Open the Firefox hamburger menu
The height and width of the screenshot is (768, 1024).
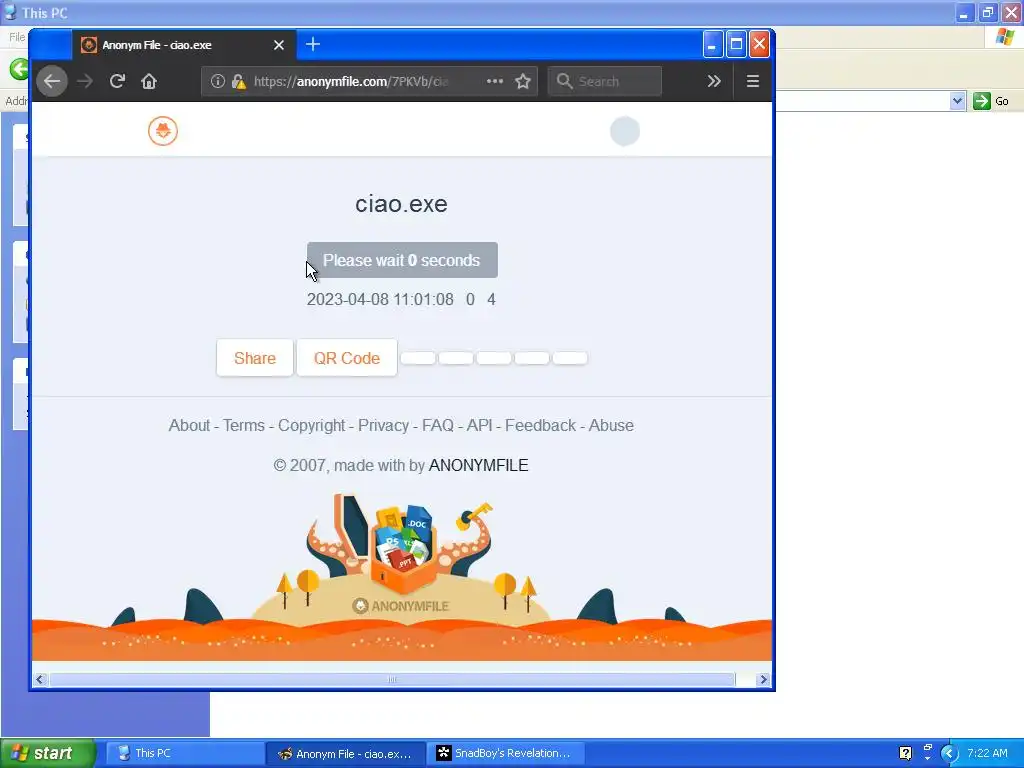[x=752, y=81]
